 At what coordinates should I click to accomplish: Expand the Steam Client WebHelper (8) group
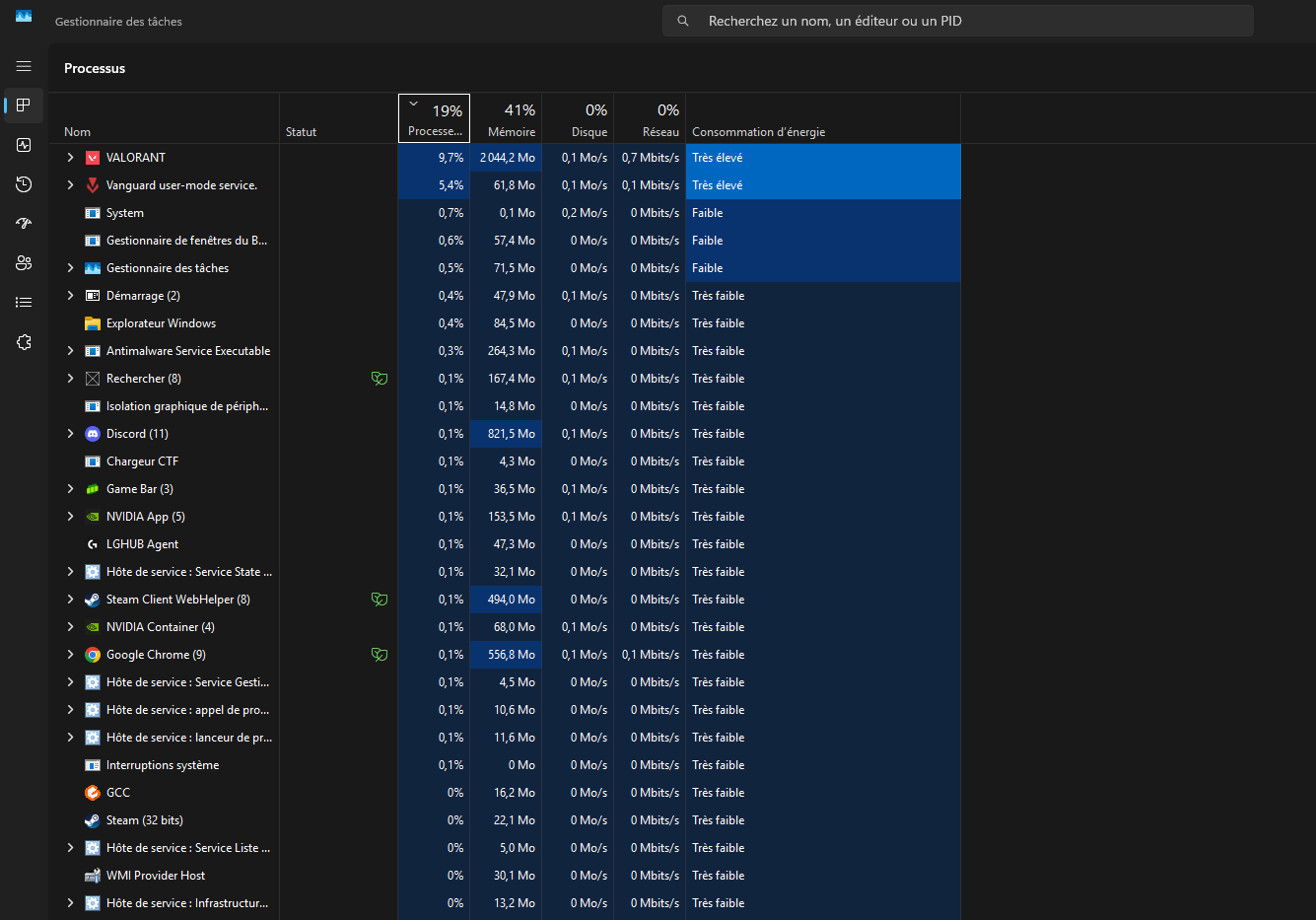(70, 600)
